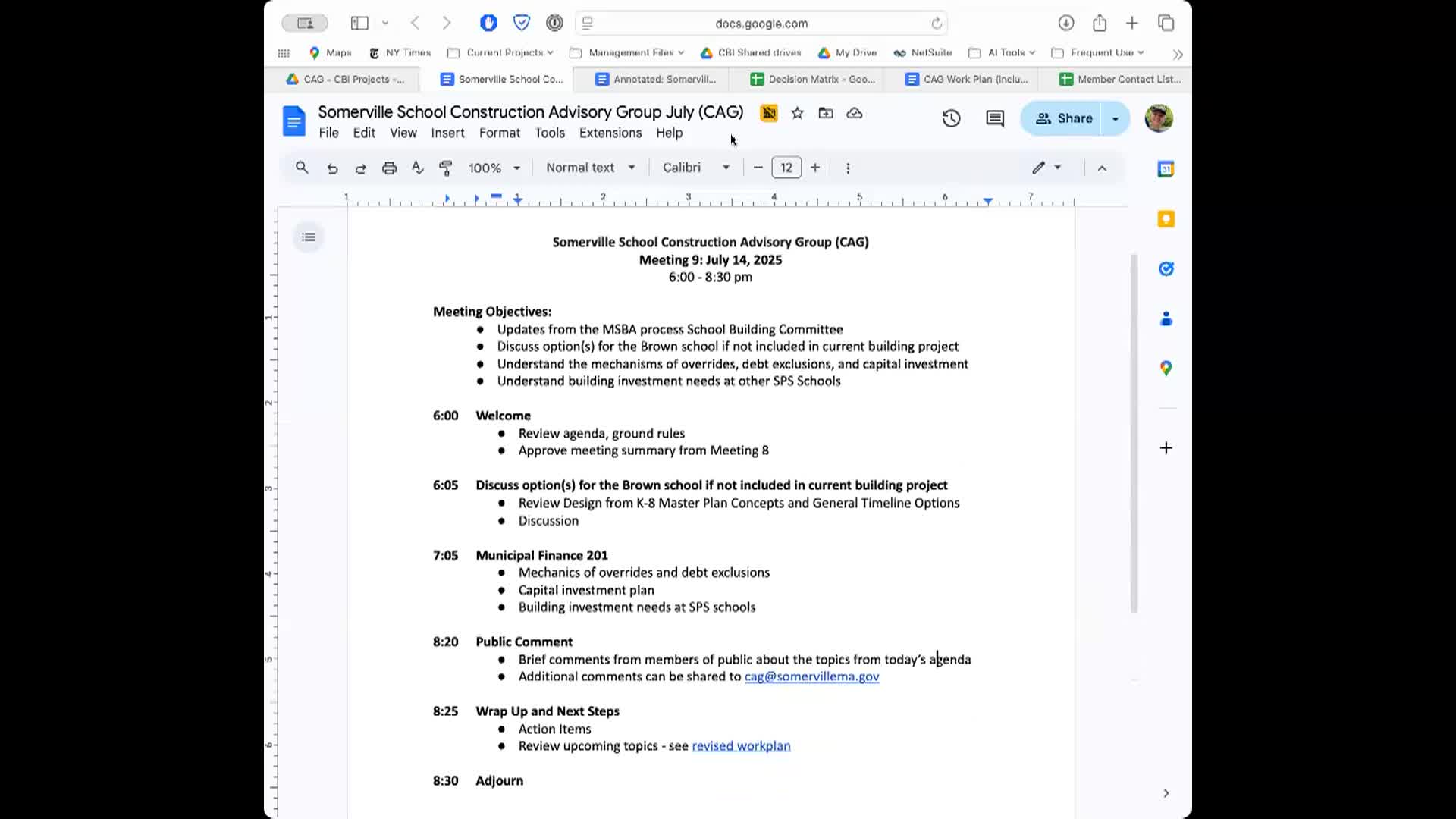Open zoom level dropdown

pyautogui.click(x=494, y=168)
